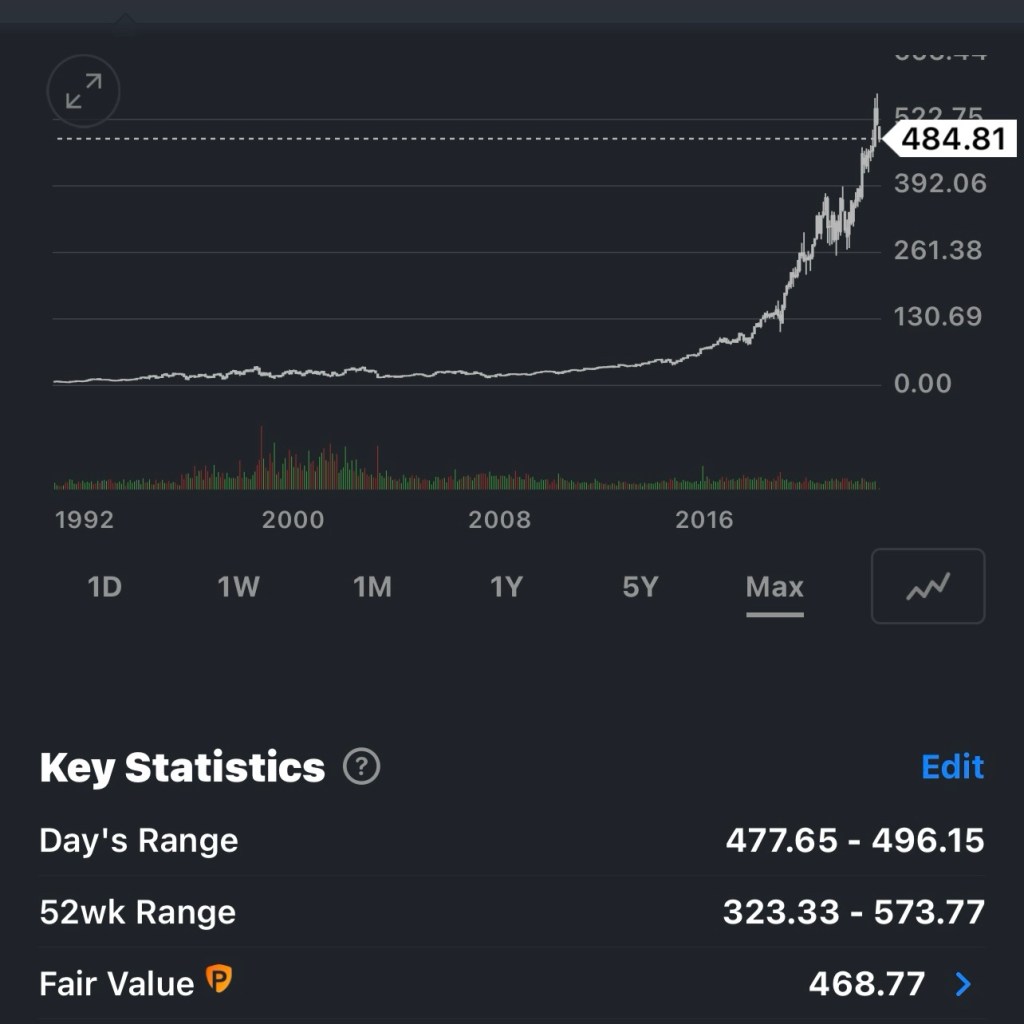This screenshot has height=1024, width=1024.
Task: Click the Key Statistics help question mark
Action: 361,767
